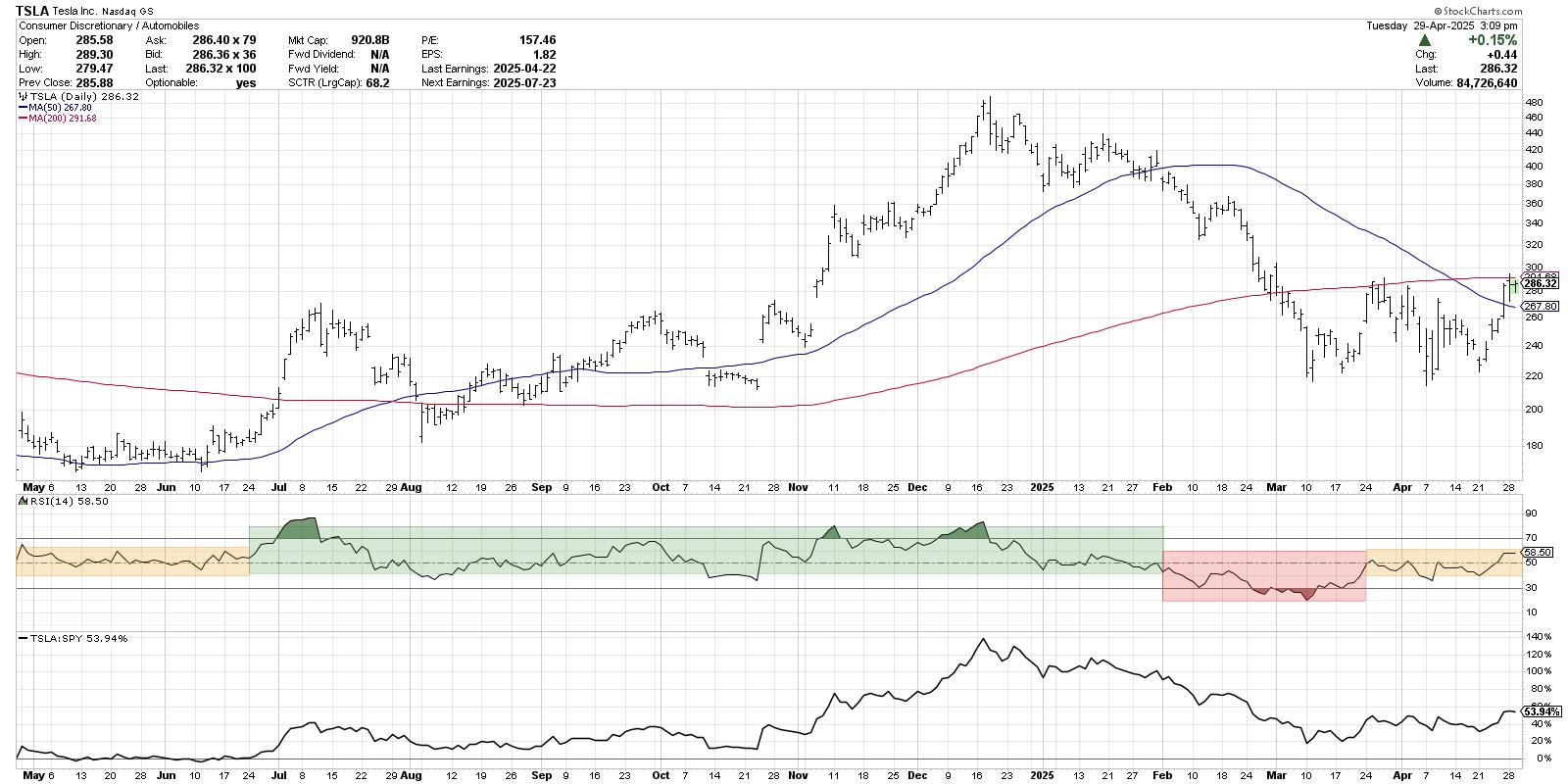Screen dimensions: 1568x784
Task: Click the +0.15% percent change
Action: click(x=1492, y=40)
